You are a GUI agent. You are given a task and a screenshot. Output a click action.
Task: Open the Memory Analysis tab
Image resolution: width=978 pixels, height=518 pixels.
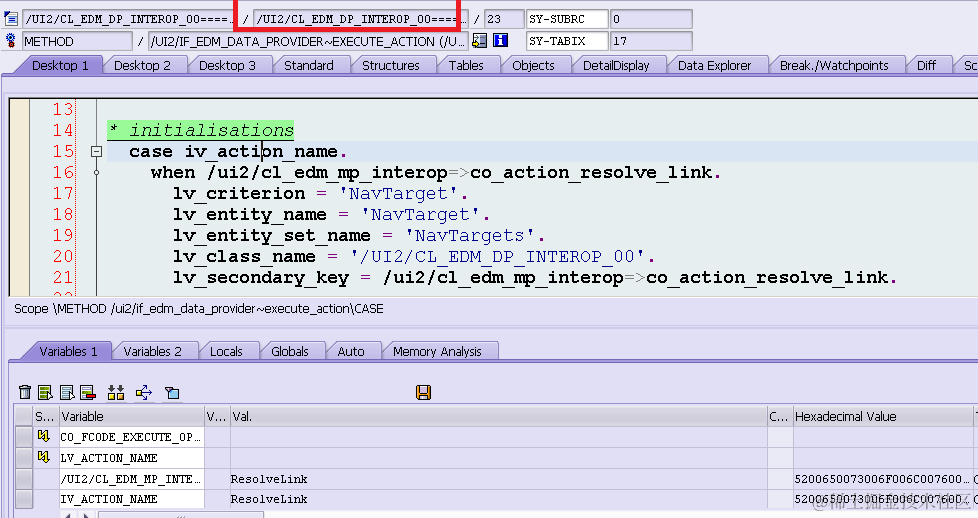(x=437, y=351)
